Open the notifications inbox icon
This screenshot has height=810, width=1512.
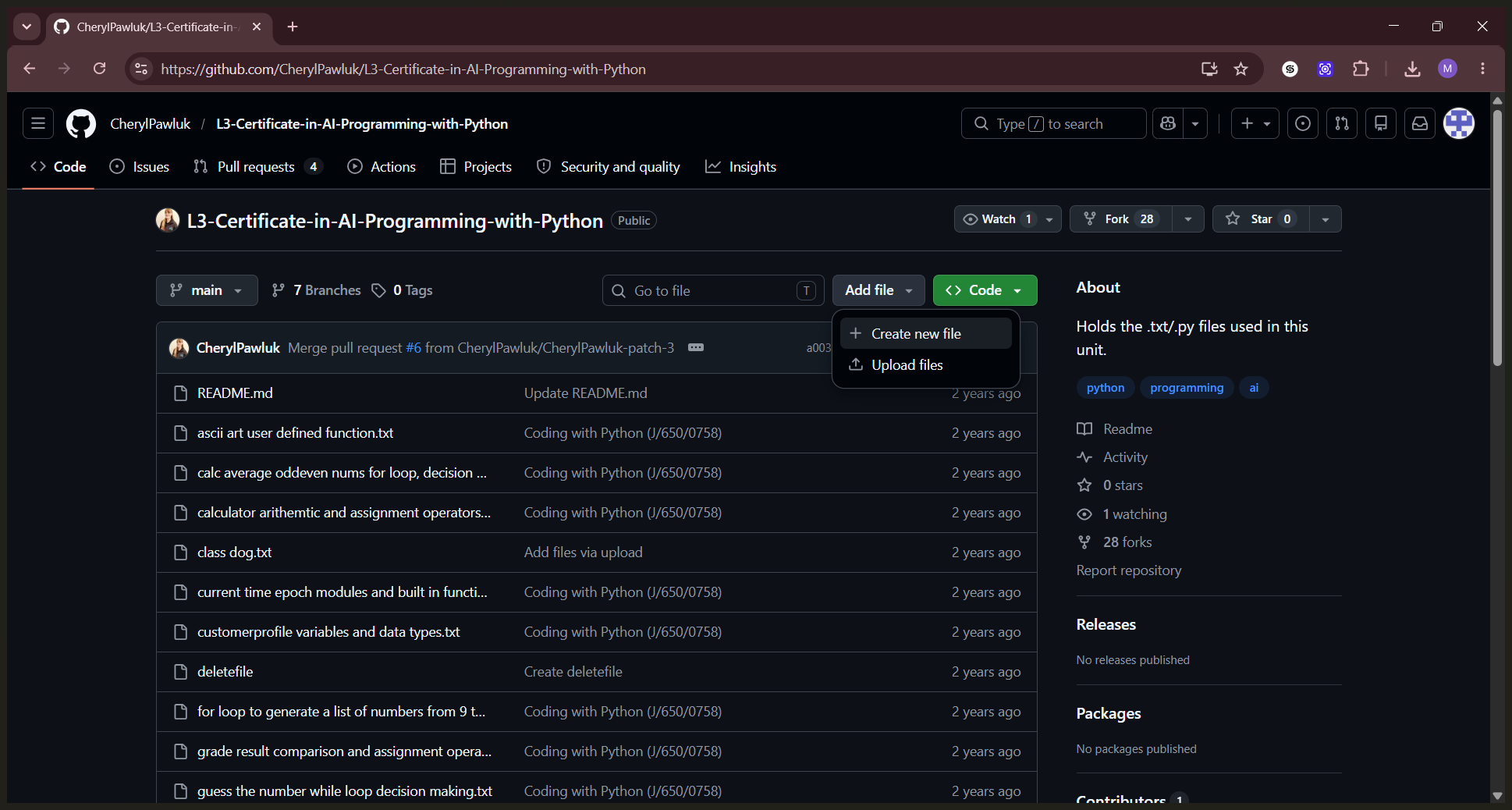tap(1420, 123)
